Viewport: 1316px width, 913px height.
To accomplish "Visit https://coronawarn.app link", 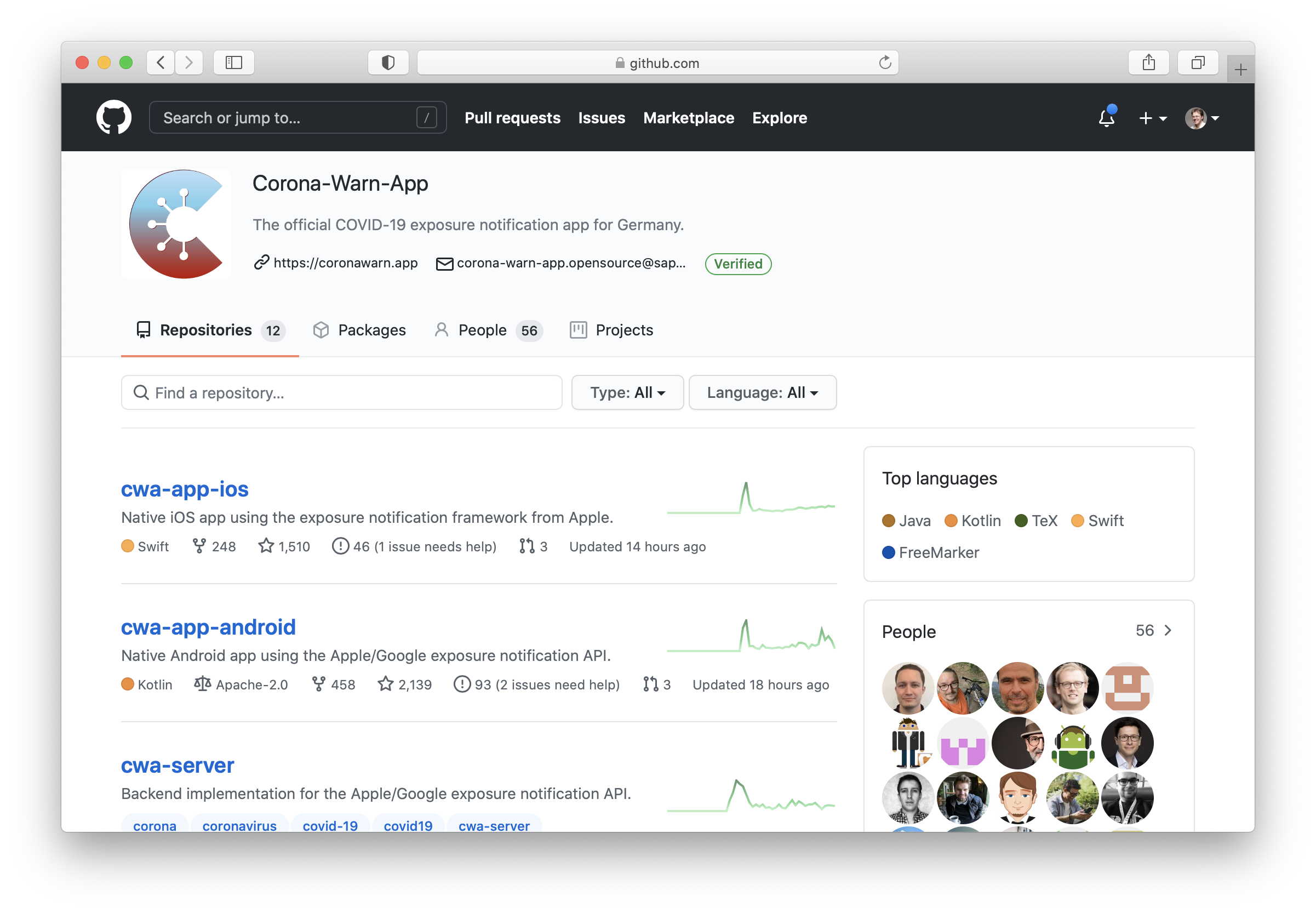I will [346, 263].
